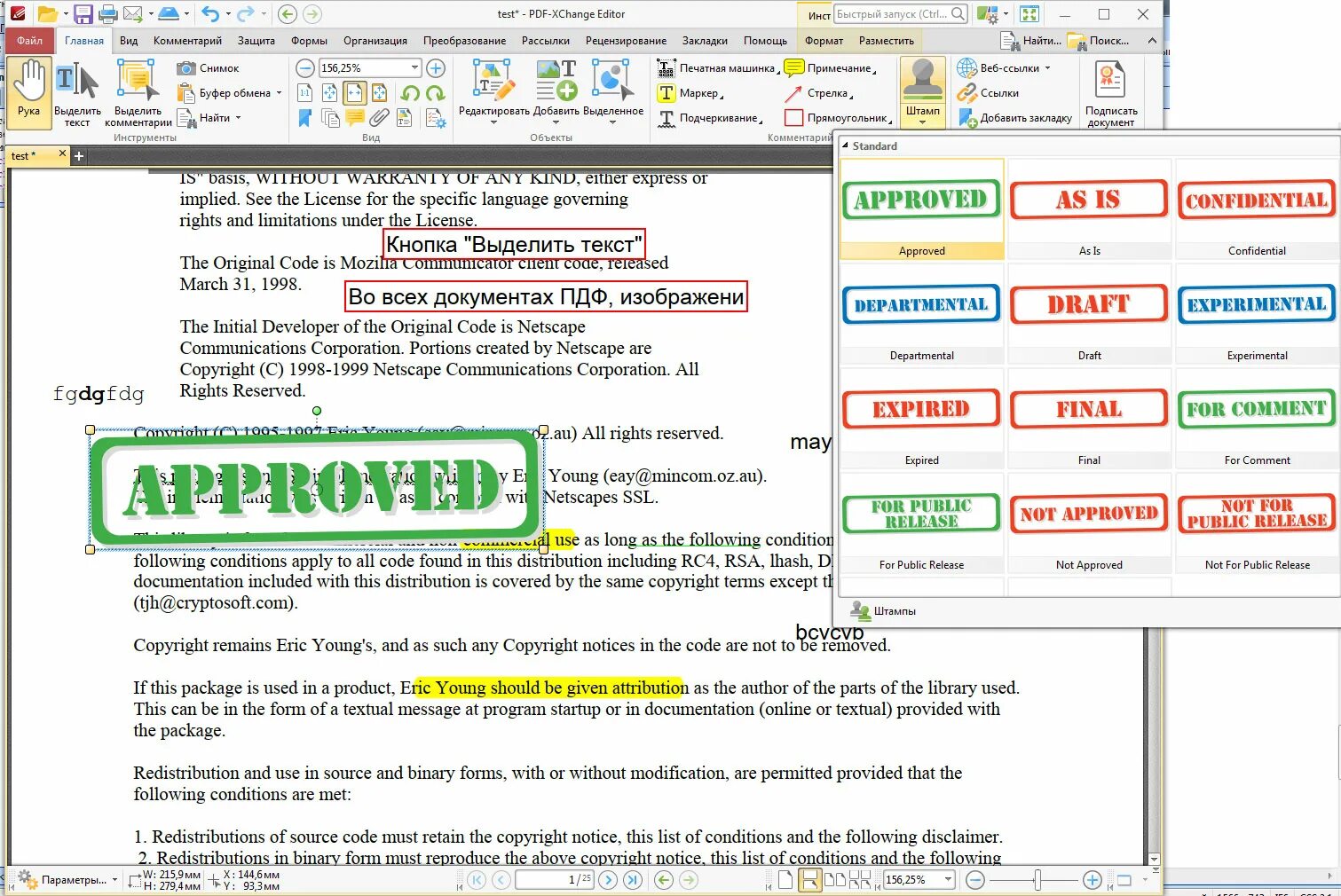The width and height of the screenshot is (1341, 896).
Task: Pick the Прямоугольник rectangle tool
Action: [838, 118]
